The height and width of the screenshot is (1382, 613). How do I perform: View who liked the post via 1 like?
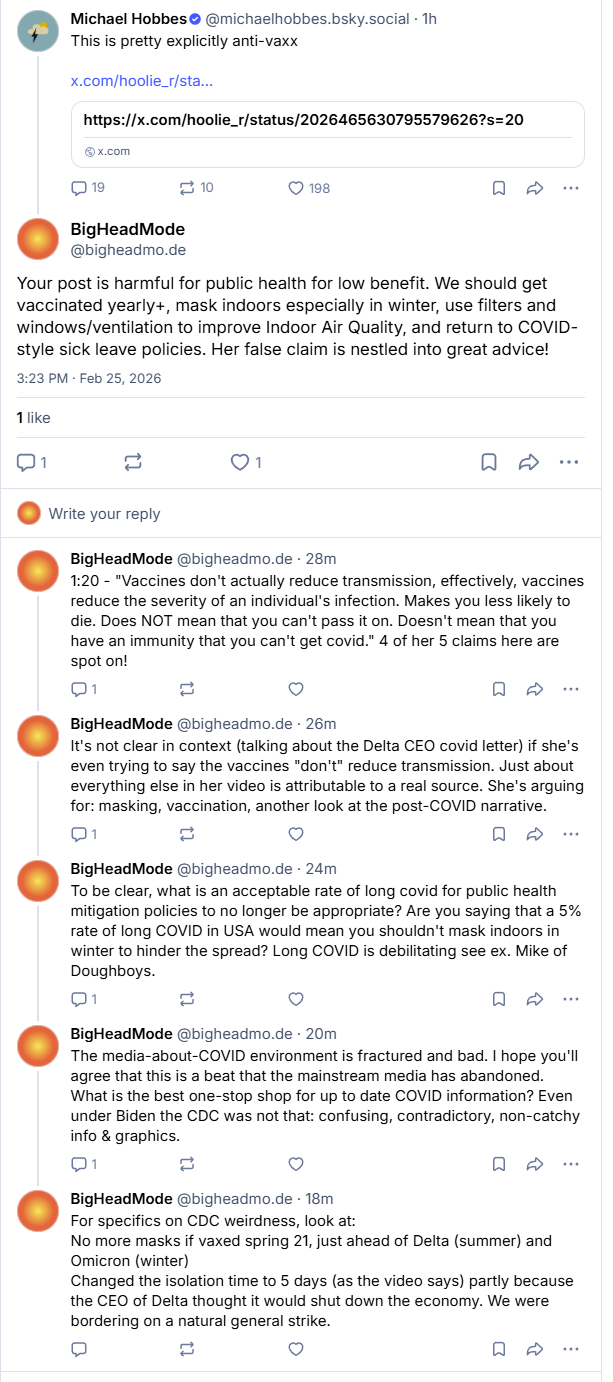click(33, 417)
